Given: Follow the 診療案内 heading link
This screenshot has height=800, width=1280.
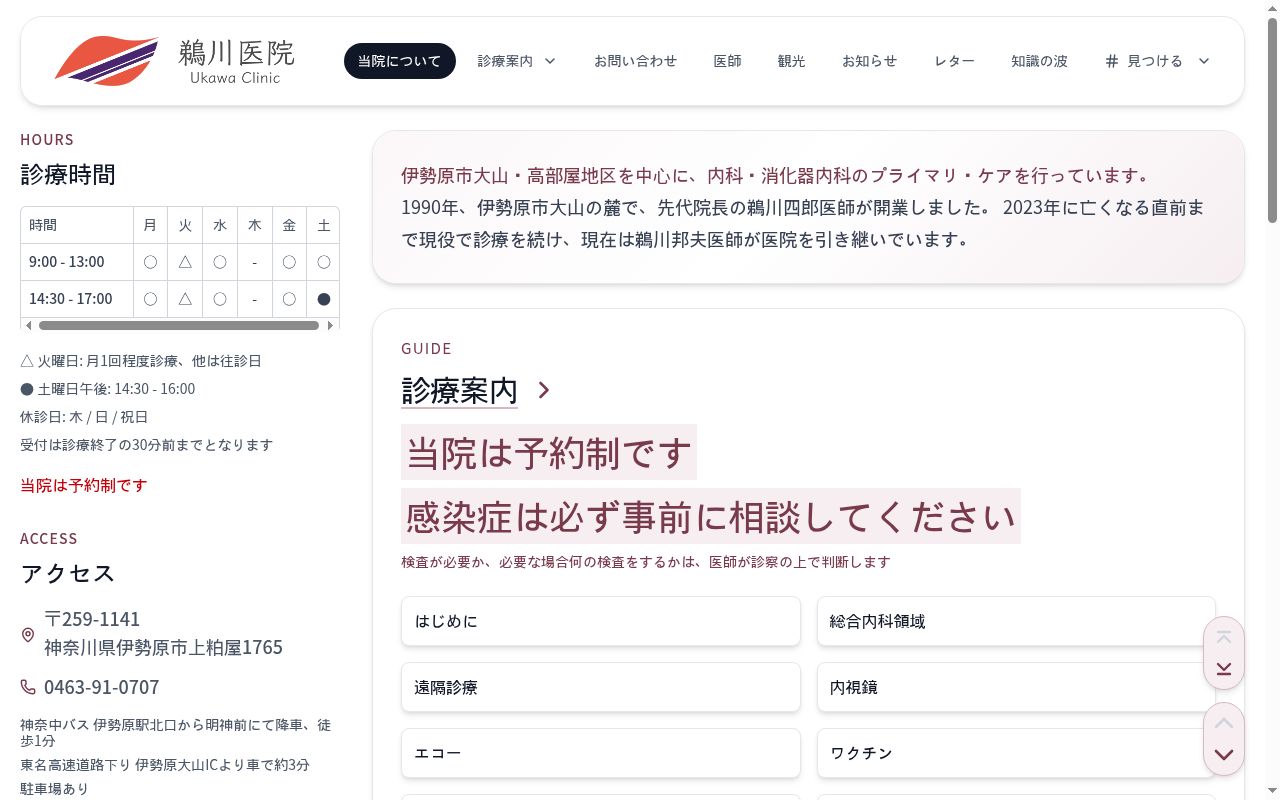Looking at the screenshot, I should 460,390.
